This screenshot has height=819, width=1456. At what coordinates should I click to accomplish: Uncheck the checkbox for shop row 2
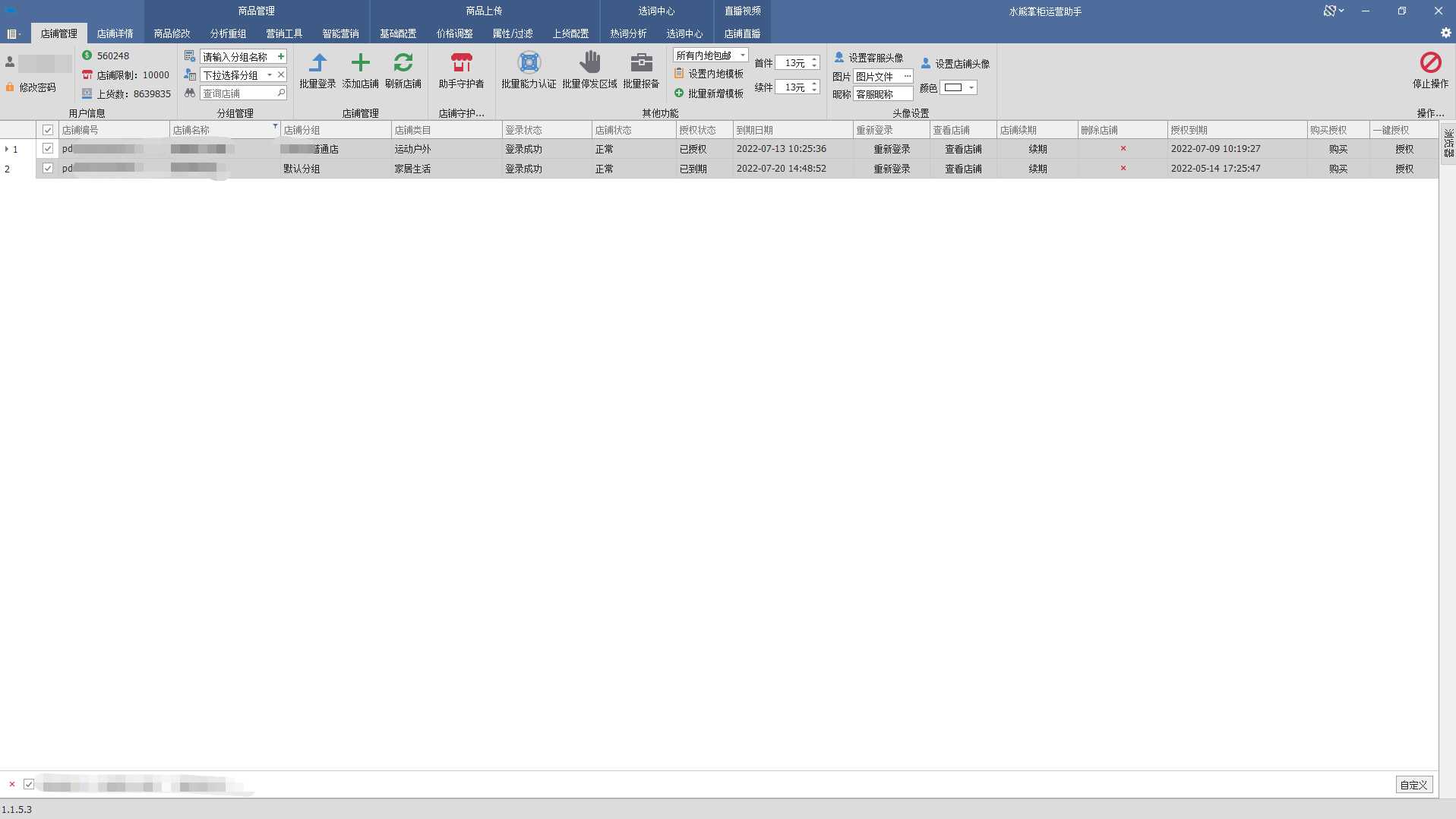coord(48,168)
